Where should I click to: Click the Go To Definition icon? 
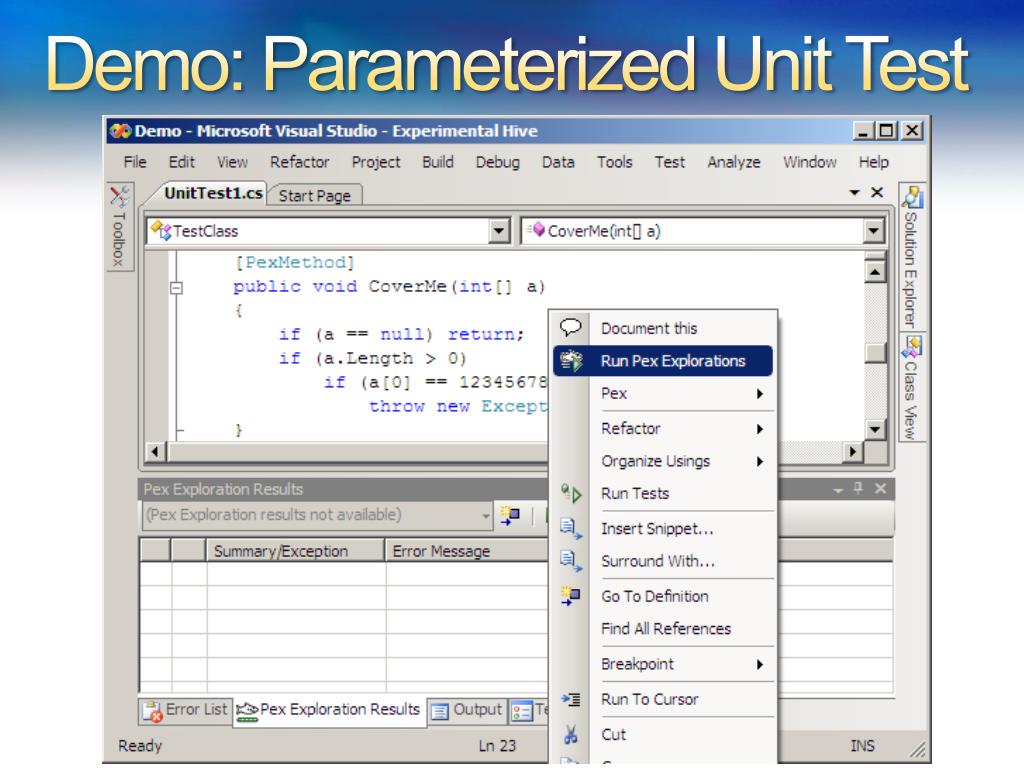click(571, 596)
